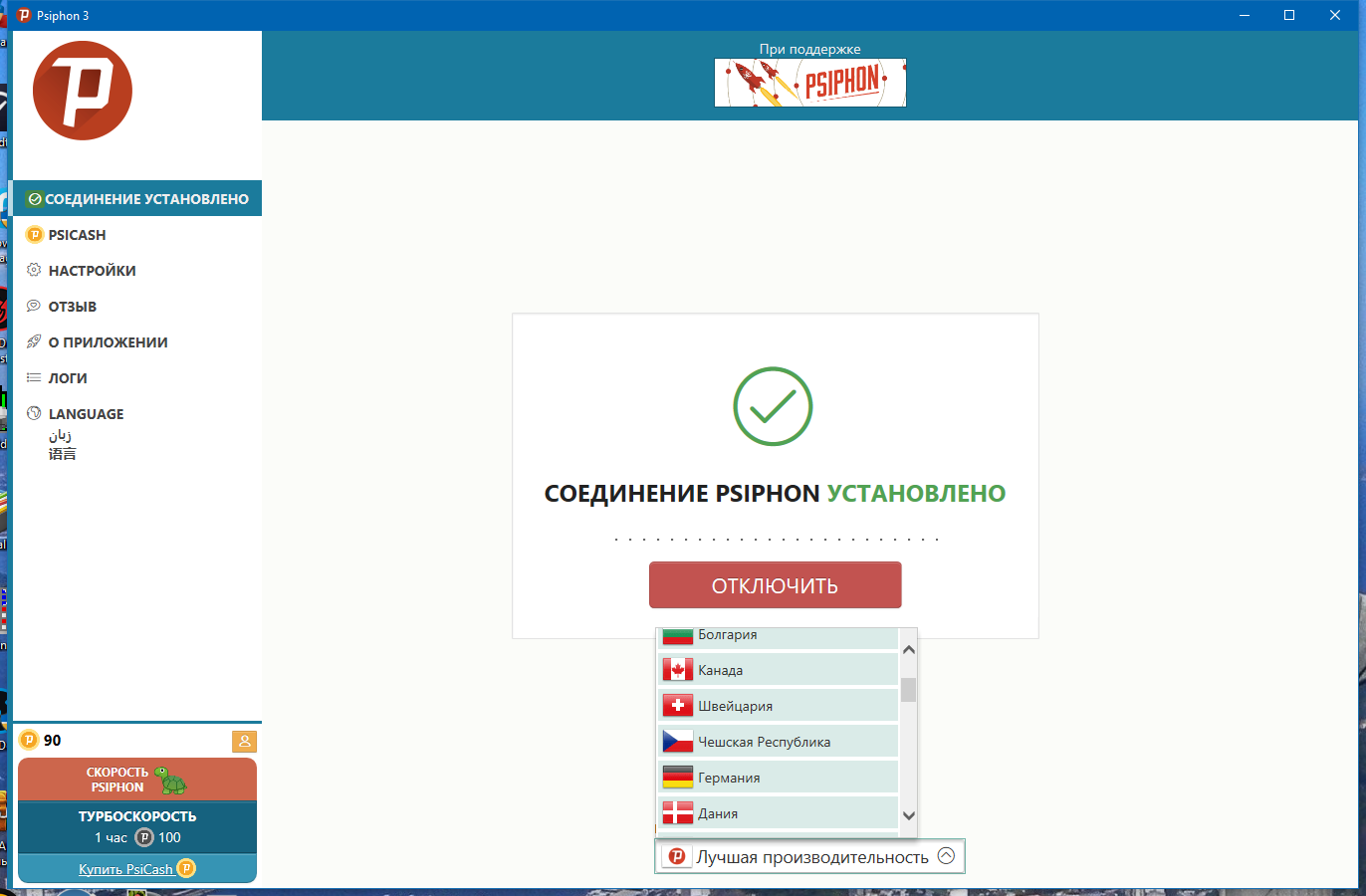The height and width of the screenshot is (896, 1366).
Task: Click the Canada flag icon
Action: (x=678, y=670)
